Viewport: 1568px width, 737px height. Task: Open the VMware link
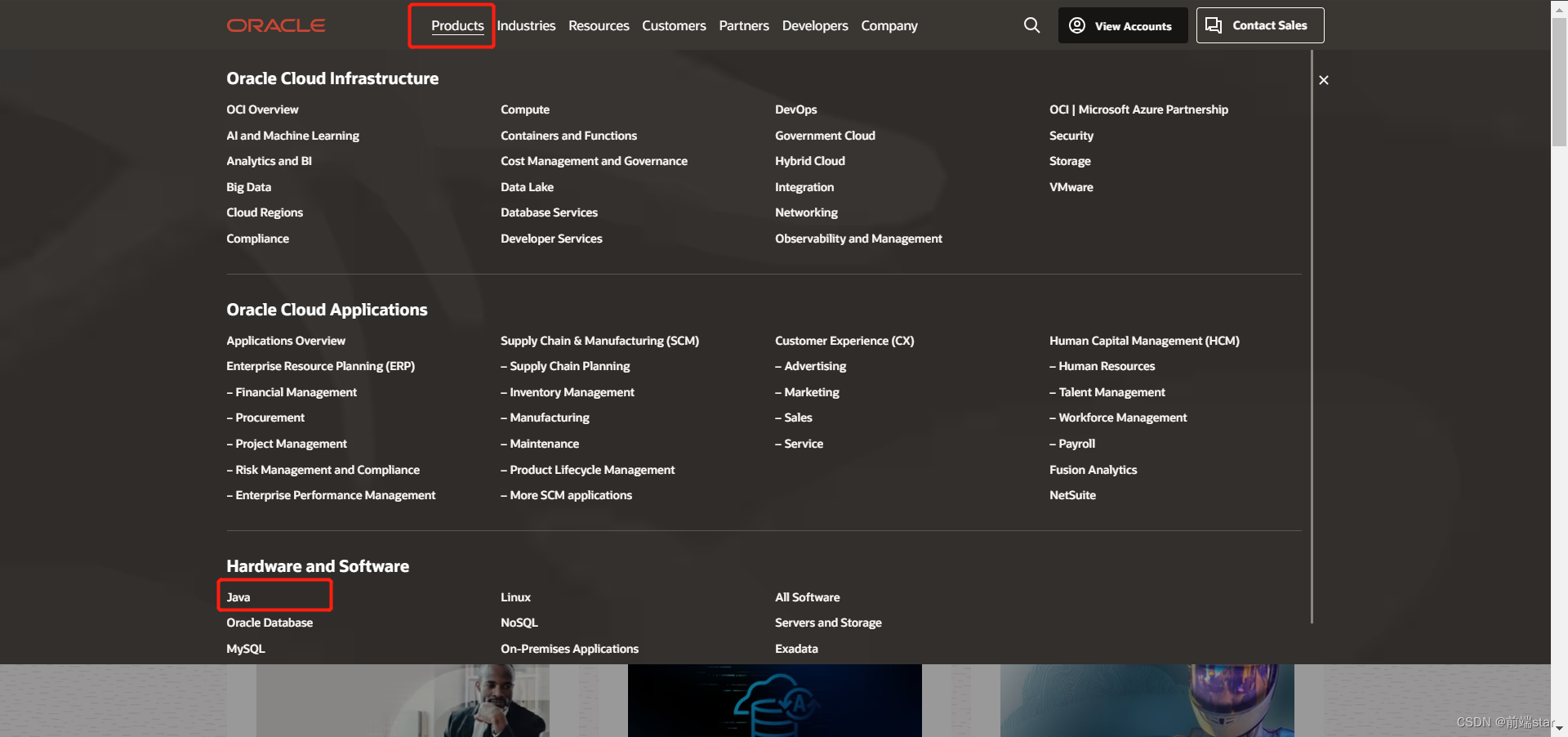(1071, 187)
